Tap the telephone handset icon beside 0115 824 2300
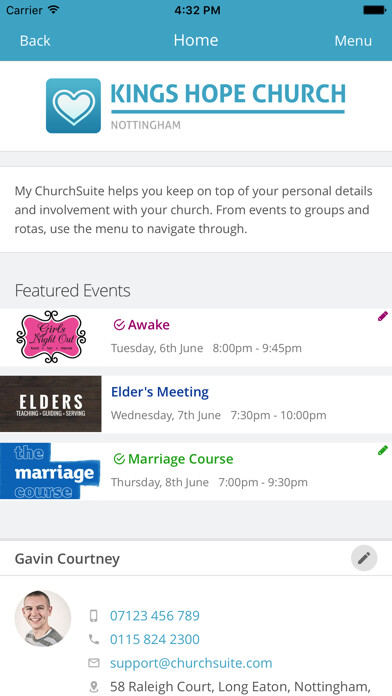This screenshot has height=696, width=392. click(x=94, y=639)
